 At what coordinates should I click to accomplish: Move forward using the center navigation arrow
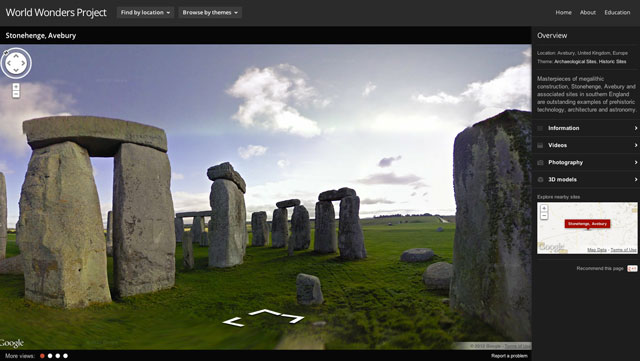click(x=265, y=312)
